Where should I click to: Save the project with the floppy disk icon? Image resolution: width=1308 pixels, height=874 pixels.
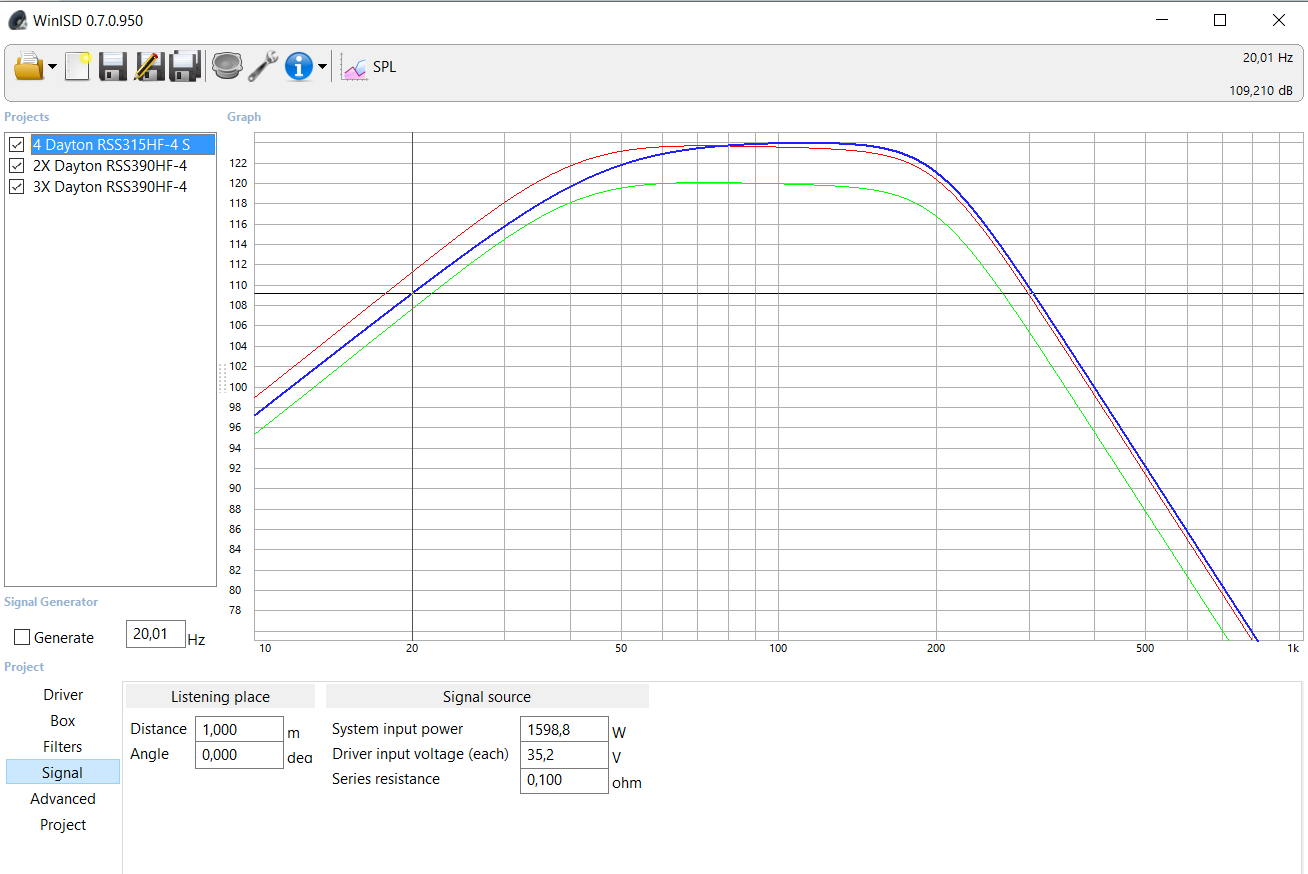tap(113, 67)
